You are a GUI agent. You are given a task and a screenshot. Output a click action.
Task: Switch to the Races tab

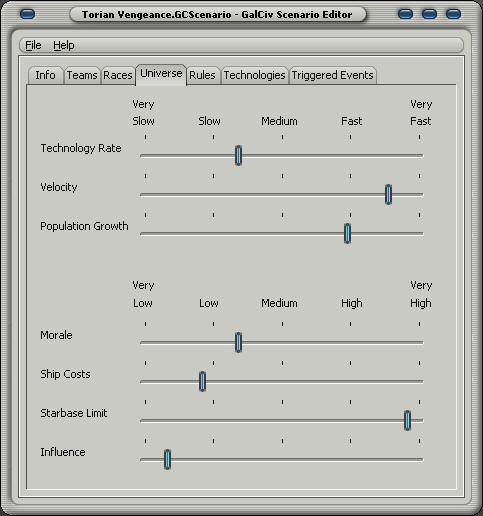pos(118,75)
